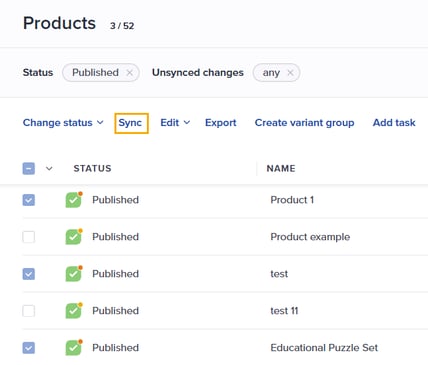Click the status icon next to test 11
428x365 pixels.
74,311
